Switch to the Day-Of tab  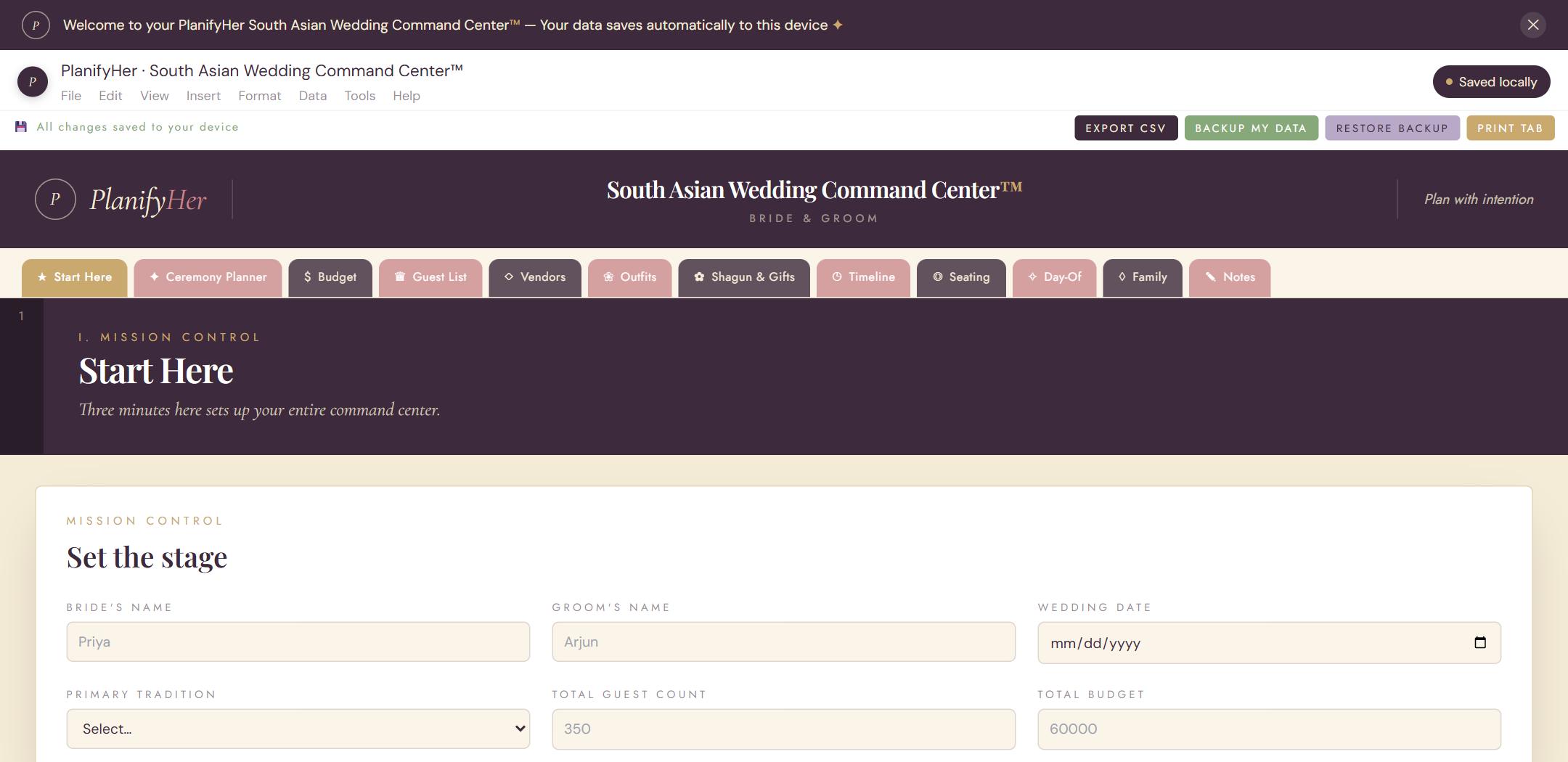[1054, 277]
